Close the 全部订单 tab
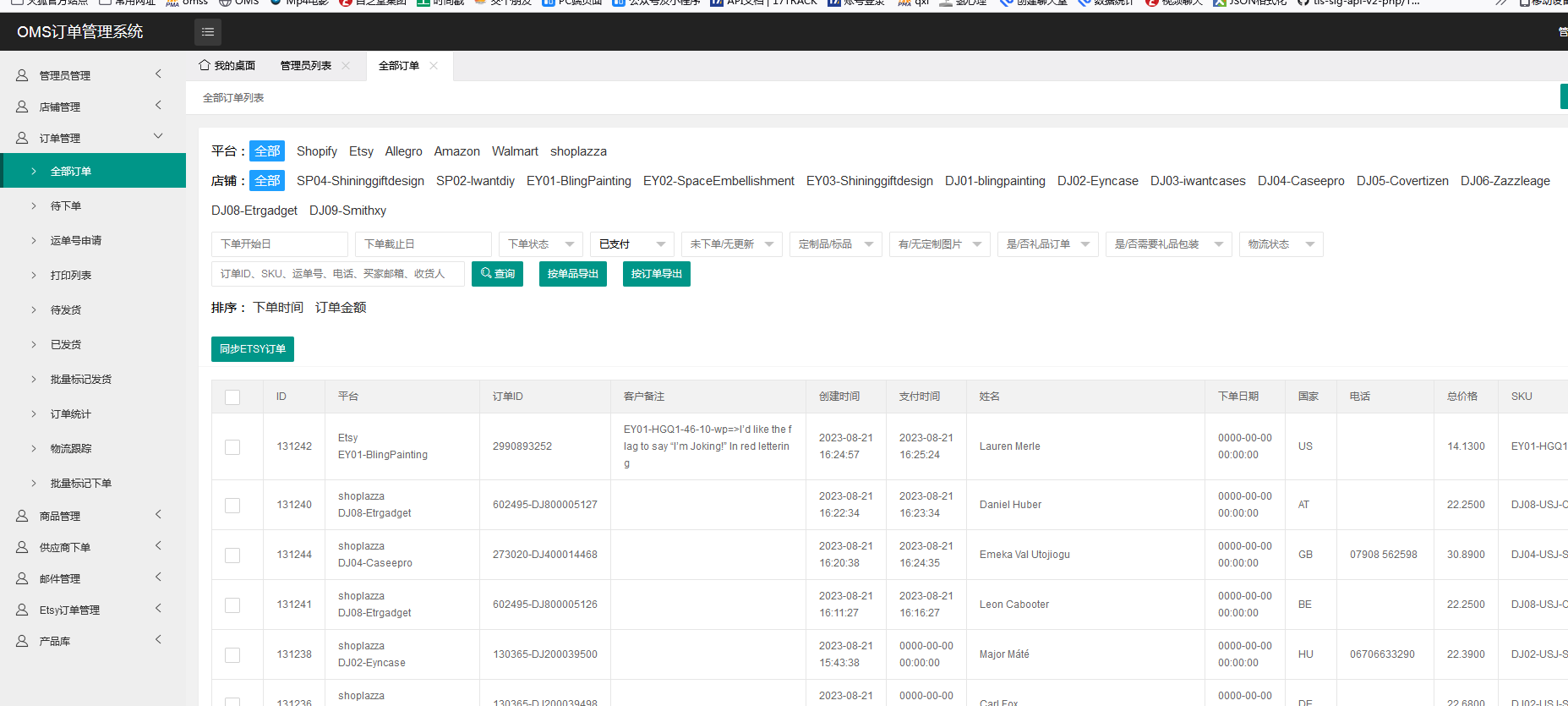Screen dimensions: 1568x706 coord(434,65)
